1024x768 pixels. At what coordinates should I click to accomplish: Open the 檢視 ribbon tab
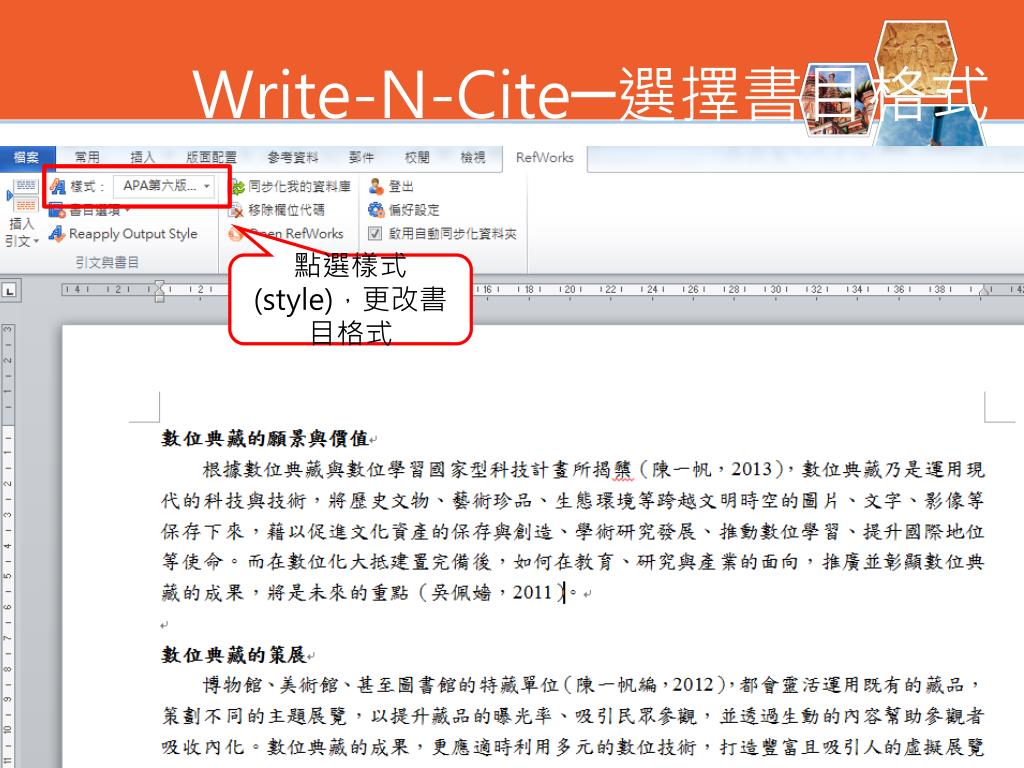(473, 157)
